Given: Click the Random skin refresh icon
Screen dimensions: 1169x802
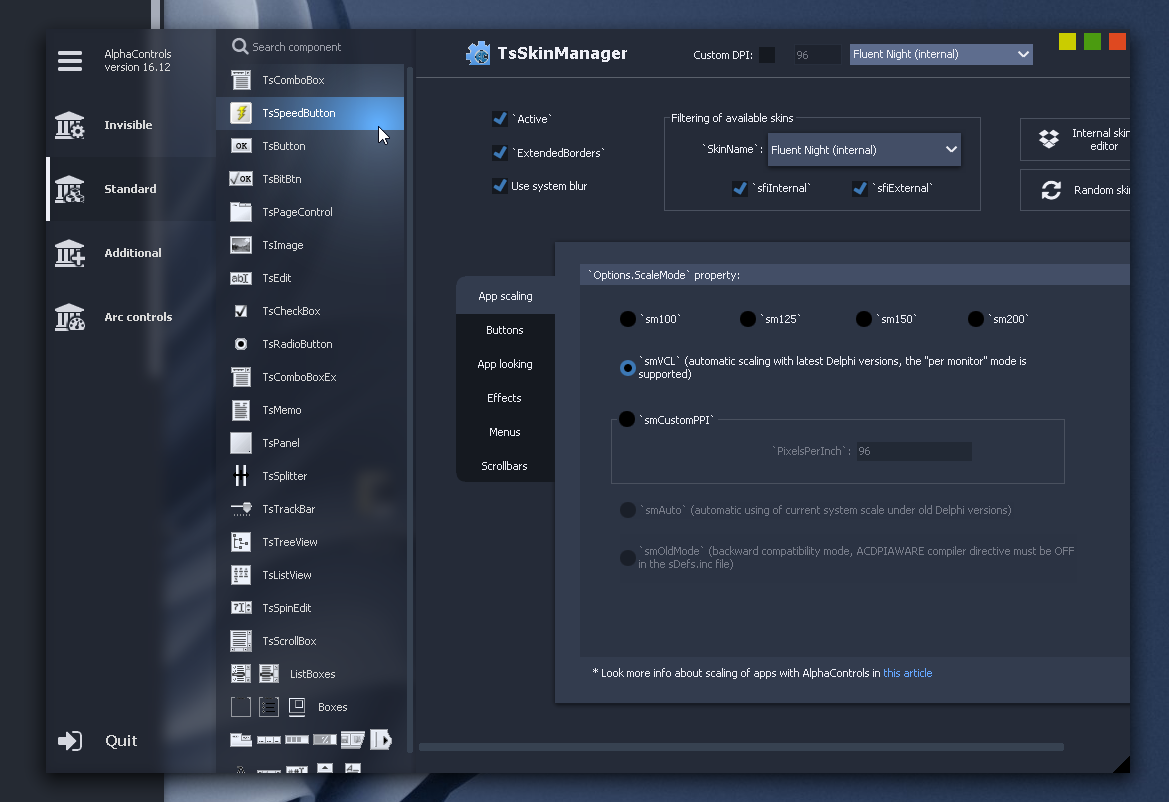Looking at the screenshot, I should (1051, 190).
